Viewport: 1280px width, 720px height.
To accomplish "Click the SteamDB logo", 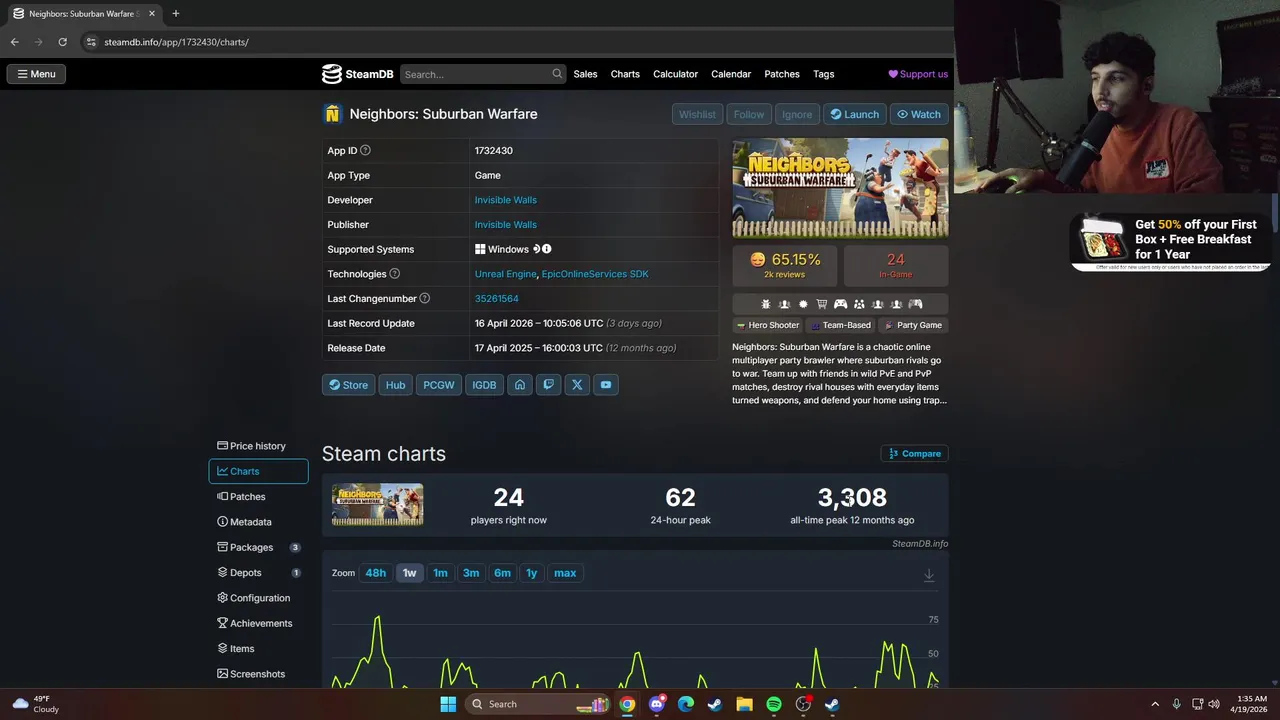I will (x=357, y=74).
